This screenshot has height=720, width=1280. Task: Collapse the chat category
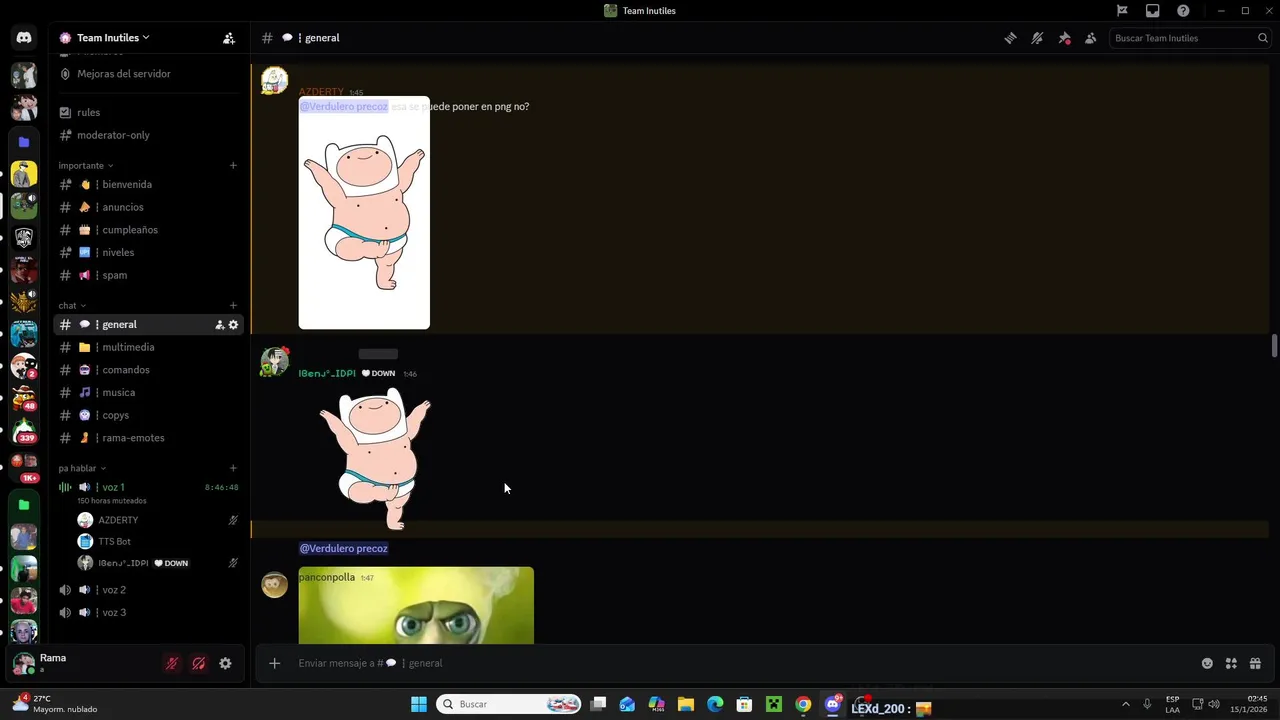coord(72,306)
